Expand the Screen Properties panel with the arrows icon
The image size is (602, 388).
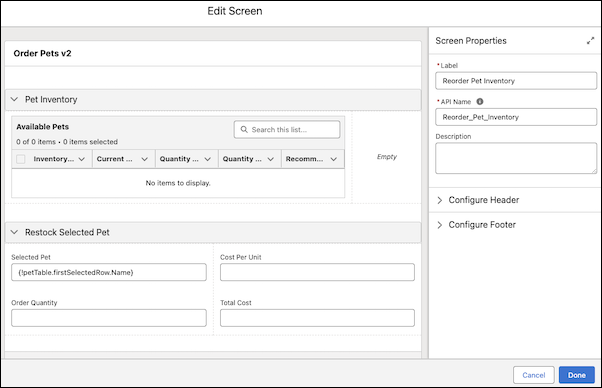590,41
